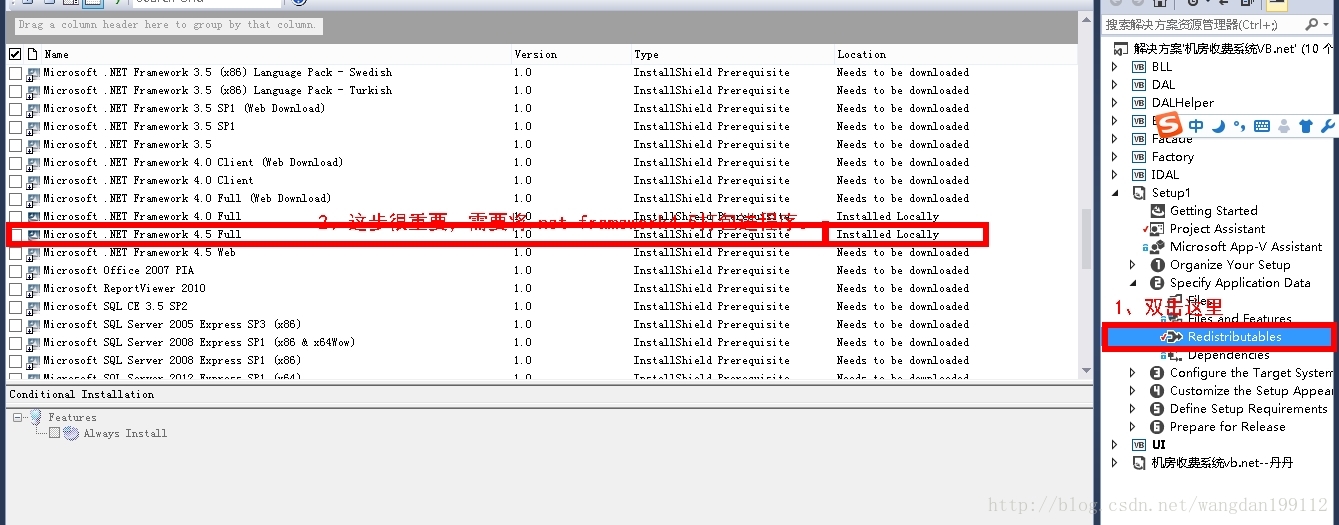Click the Features group icon in Conditional Installation
This screenshot has height=525, width=1339.
click(x=37, y=417)
